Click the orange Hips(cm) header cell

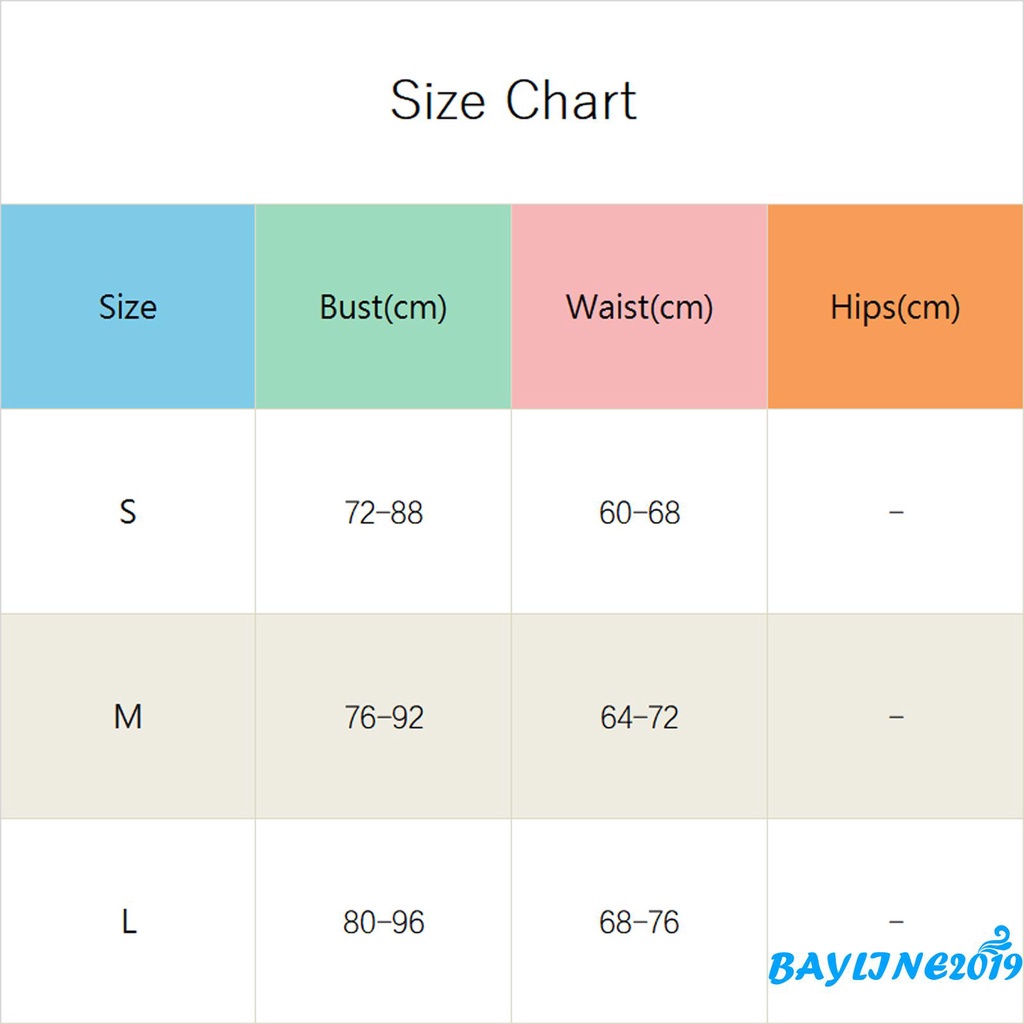pos(895,306)
